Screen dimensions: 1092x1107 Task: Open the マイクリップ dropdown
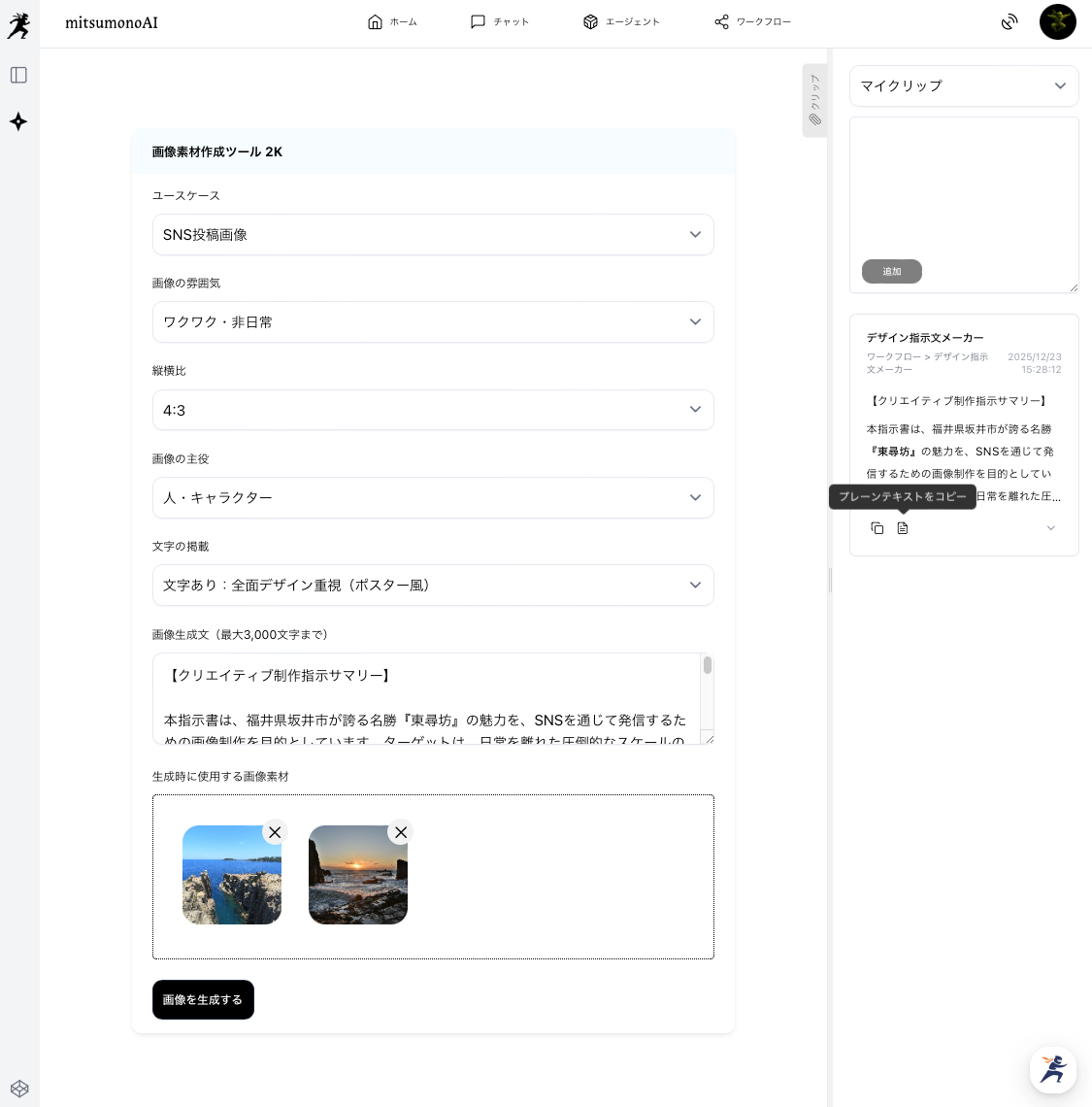point(963,85)
